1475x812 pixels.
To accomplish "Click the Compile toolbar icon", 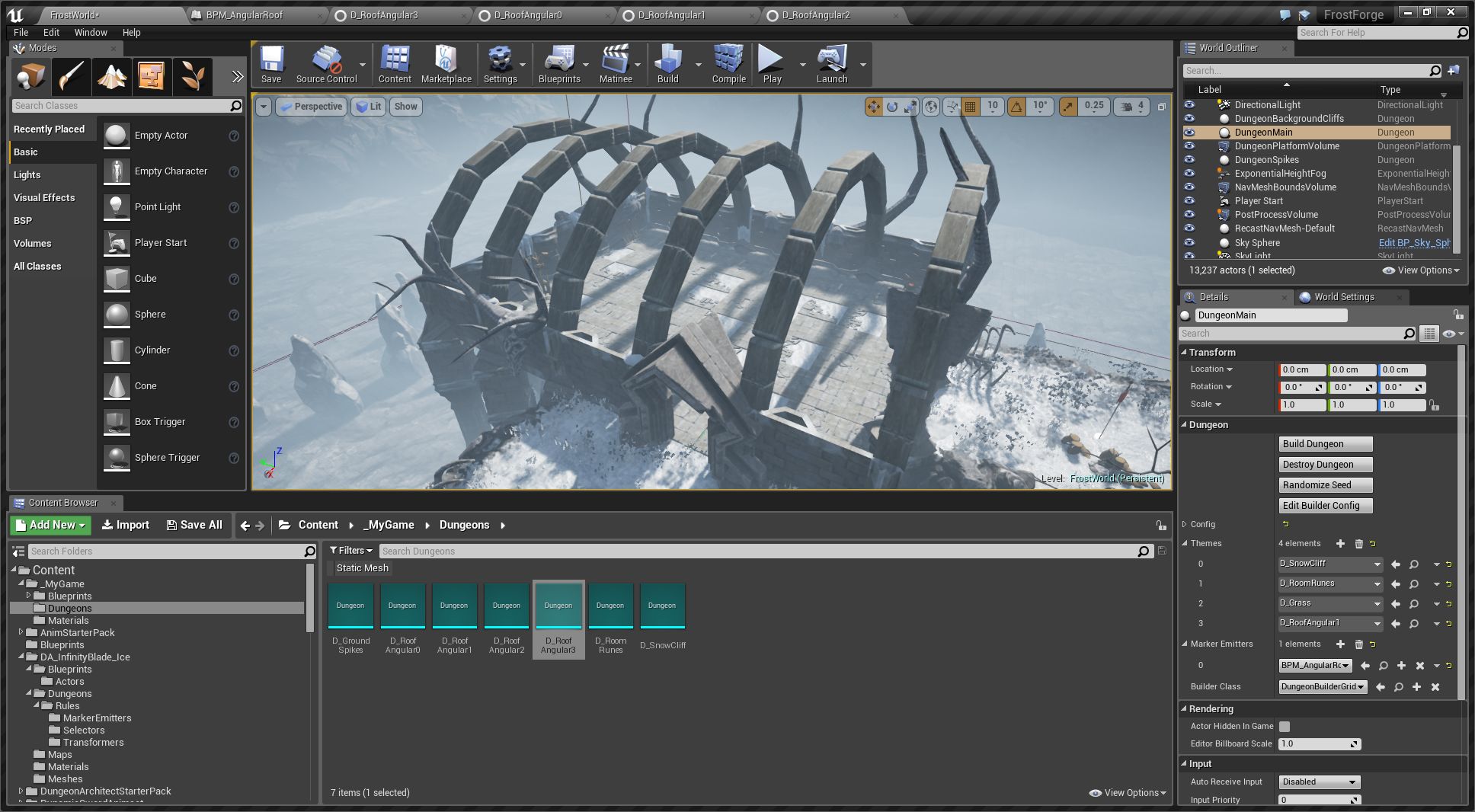I will (x=728, y=64).
